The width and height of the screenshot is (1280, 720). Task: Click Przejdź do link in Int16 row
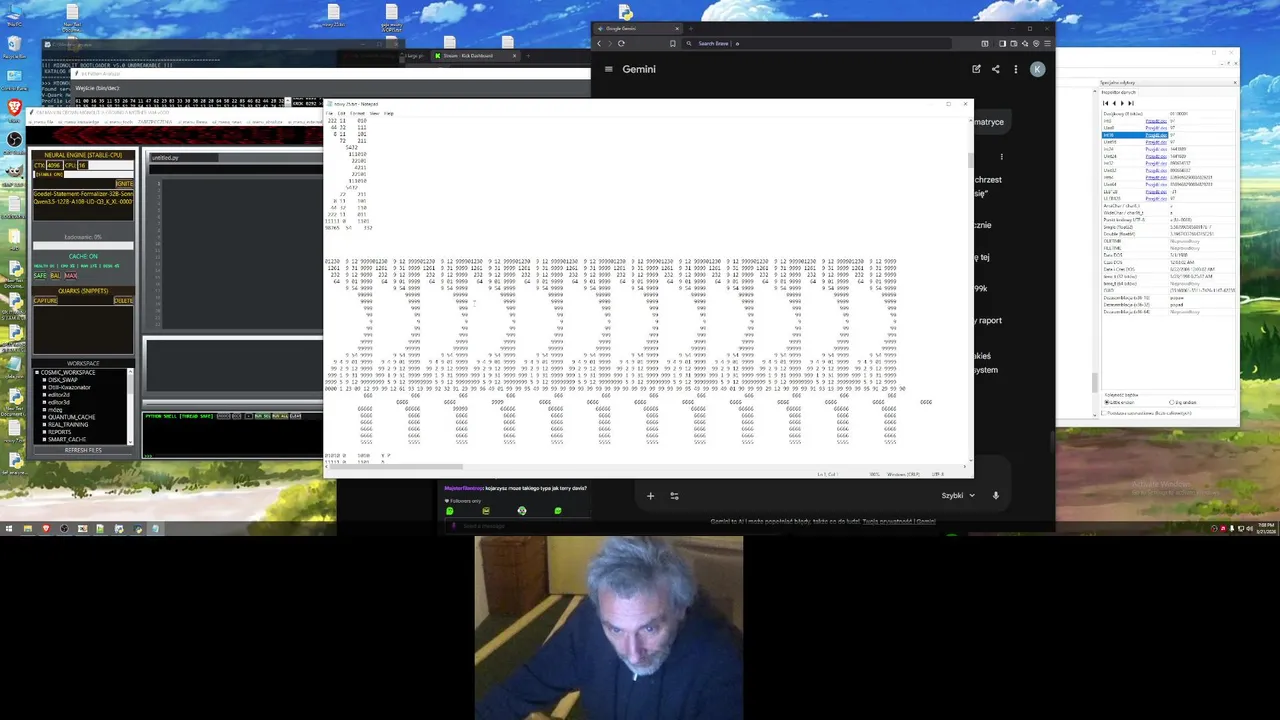pos(1156,135)
